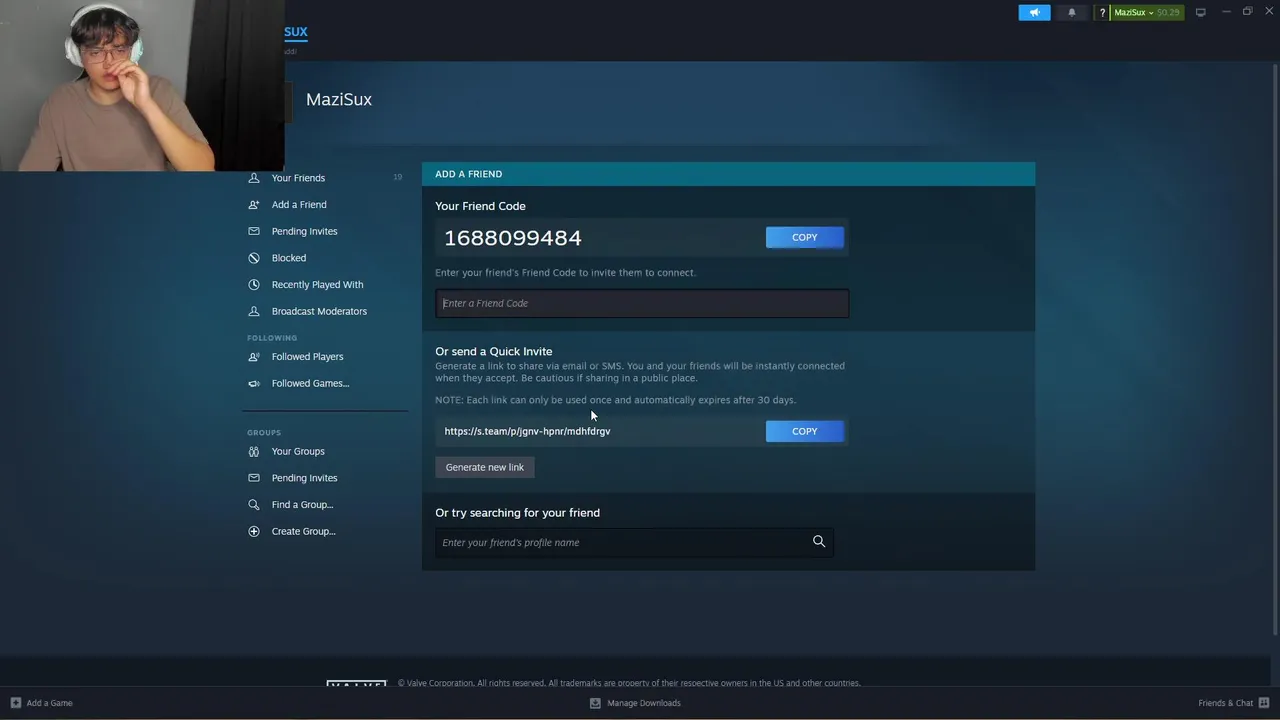Click Generate new link button
This screenshot has width=1280, height=720.
[x=485, y=467]
